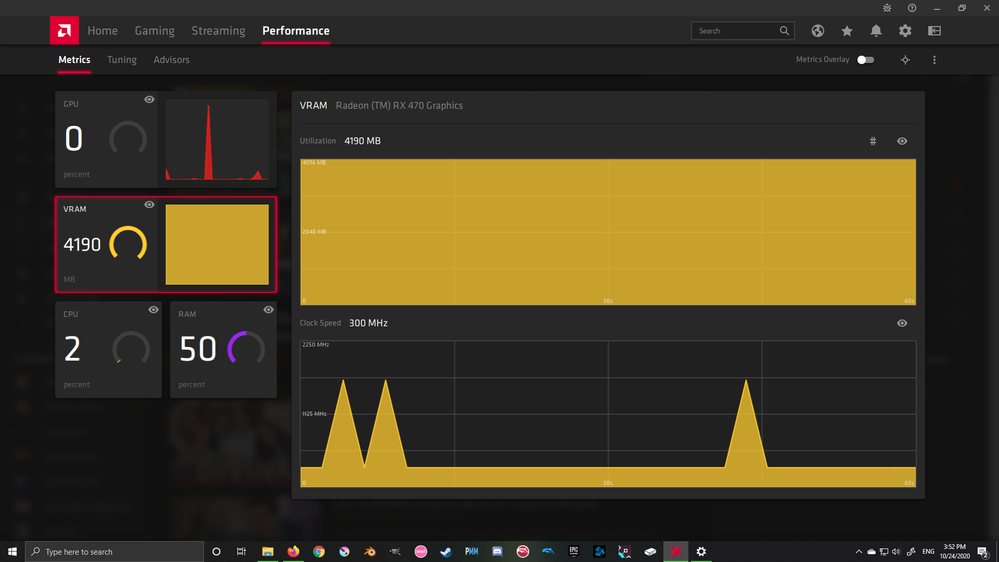Click the metrics tracking crosshair icon
The width and height of the screenshot is (999, 562).
(x=905, y=60)
